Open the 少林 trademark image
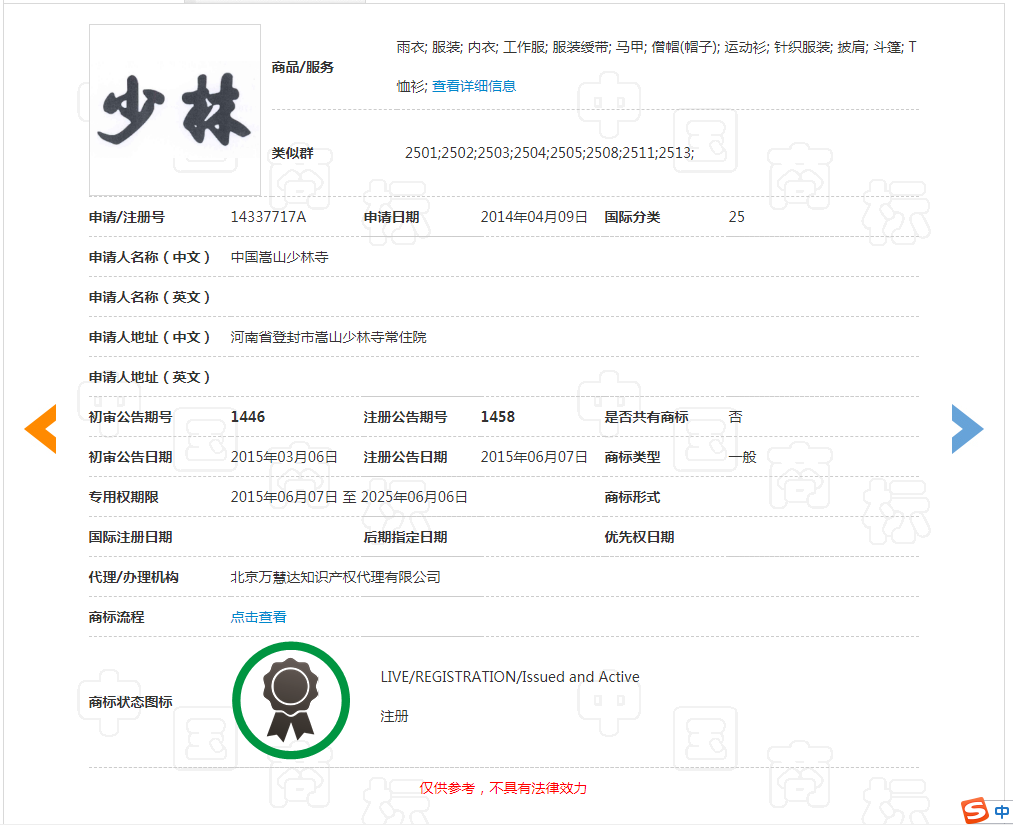1013x827 pixels. click(x=175, y=110)
